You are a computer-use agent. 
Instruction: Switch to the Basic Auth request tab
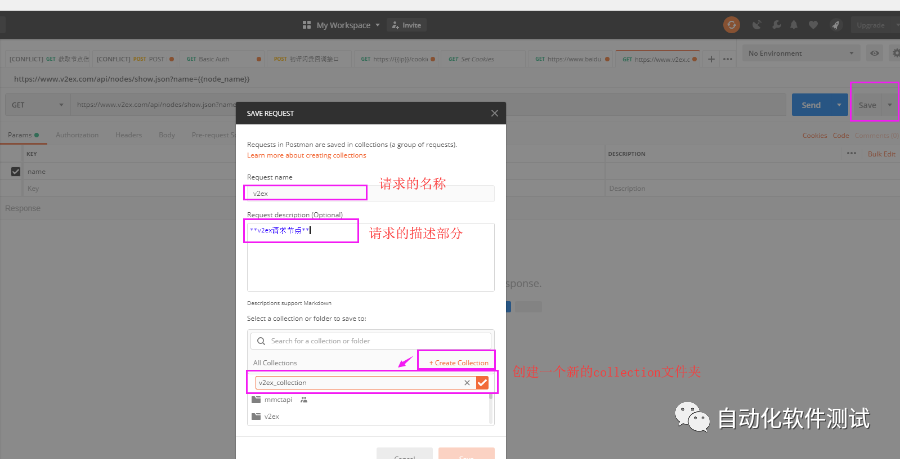tap(223, 59)
